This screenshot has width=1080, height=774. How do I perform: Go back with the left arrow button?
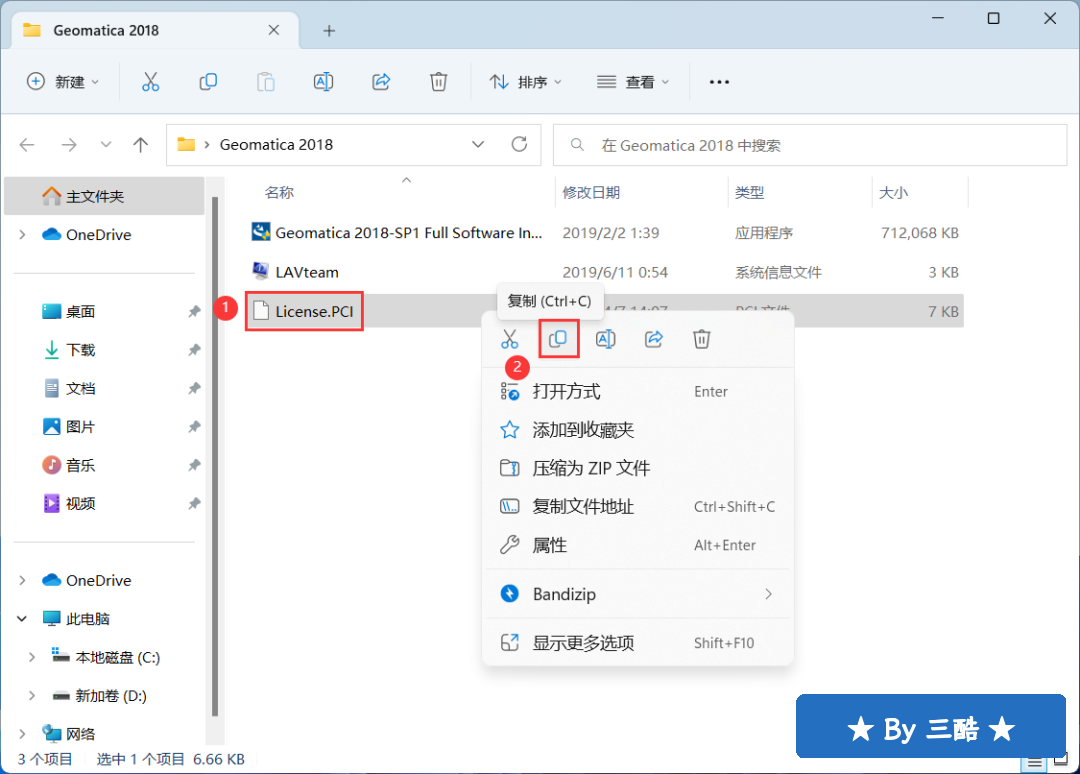click(28, 145)
